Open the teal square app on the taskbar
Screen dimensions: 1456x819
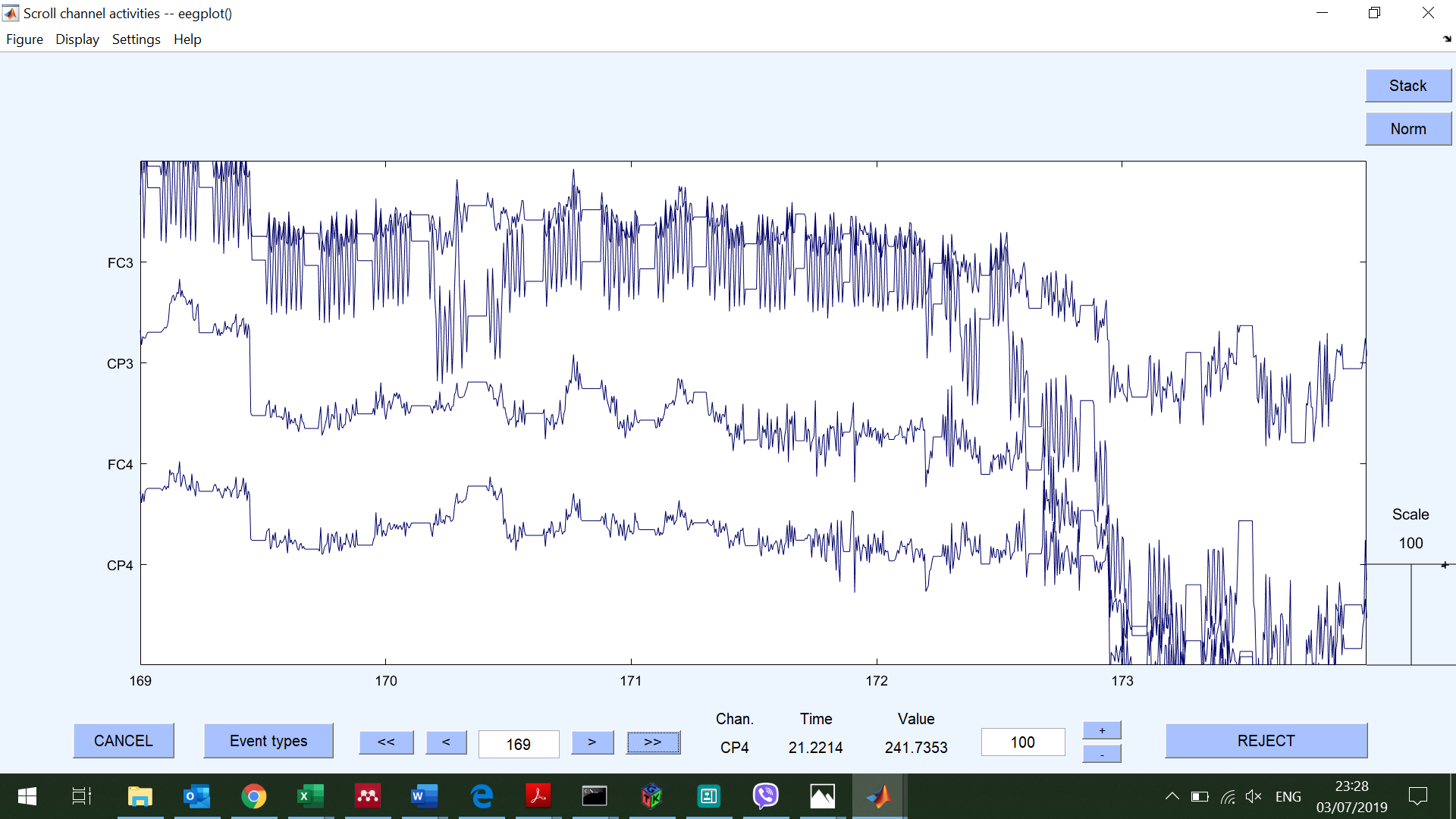[708, 796]
